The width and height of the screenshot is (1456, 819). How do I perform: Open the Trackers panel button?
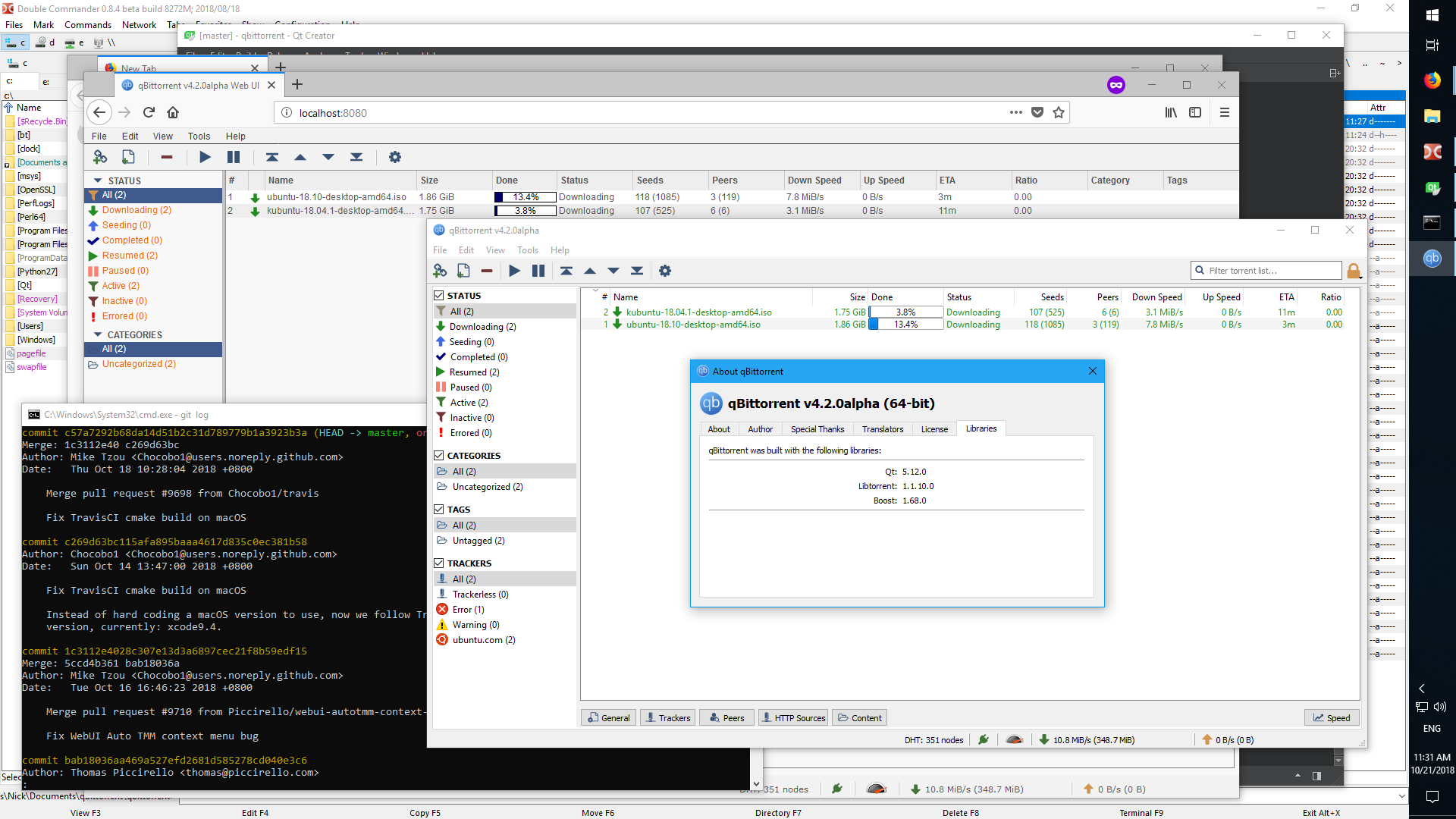pos(667,718)
